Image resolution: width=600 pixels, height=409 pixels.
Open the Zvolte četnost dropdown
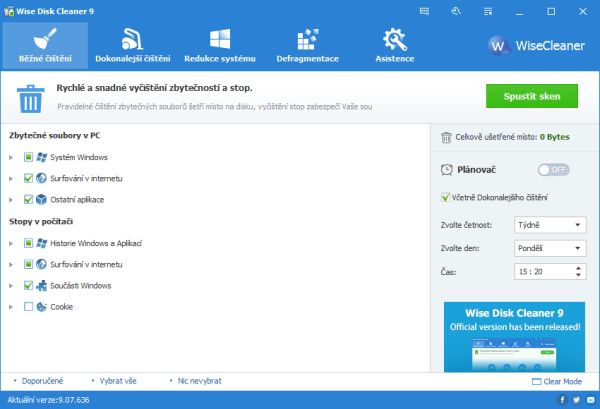[550, 225]
